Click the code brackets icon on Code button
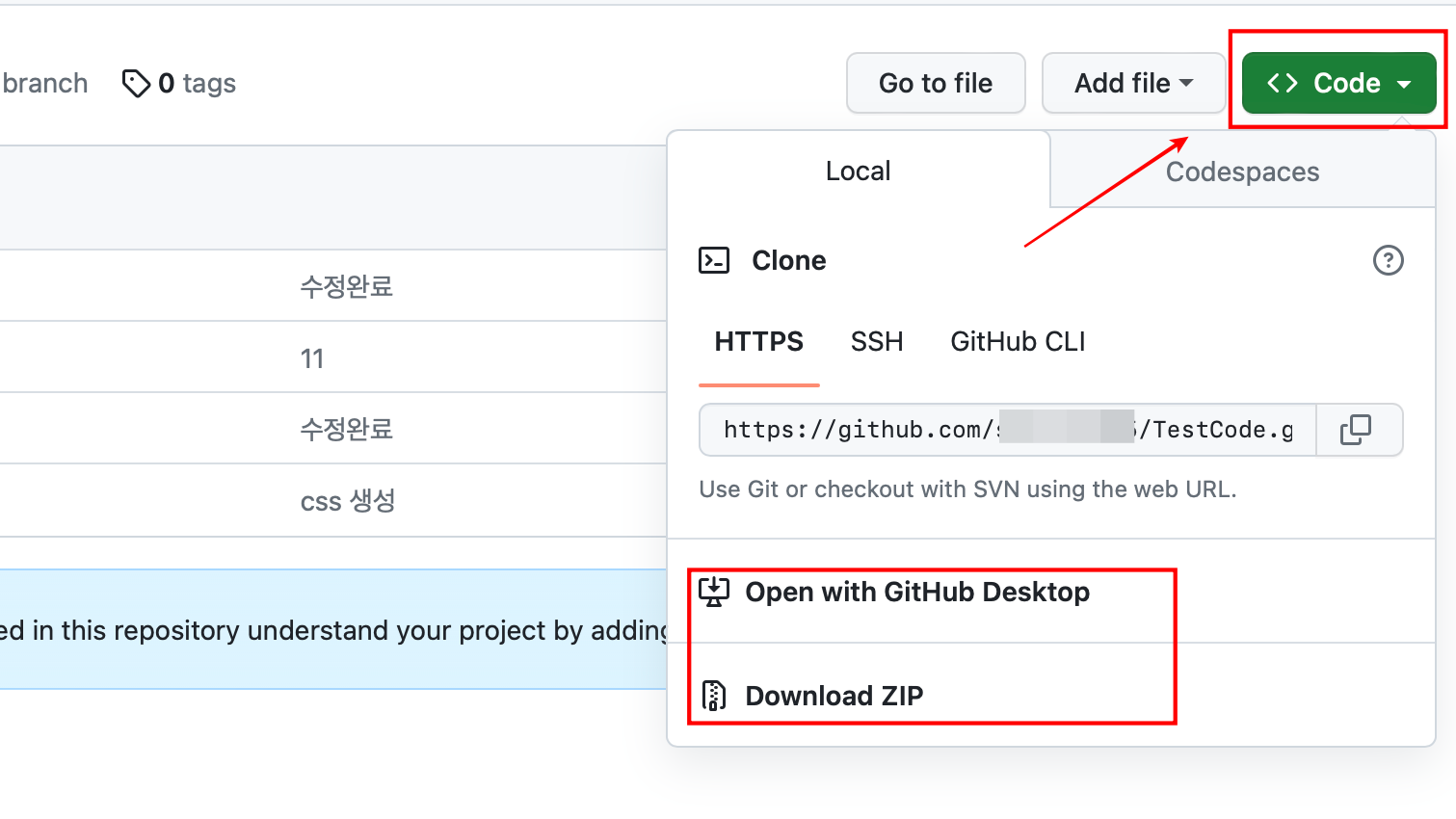 point(1282,83)
